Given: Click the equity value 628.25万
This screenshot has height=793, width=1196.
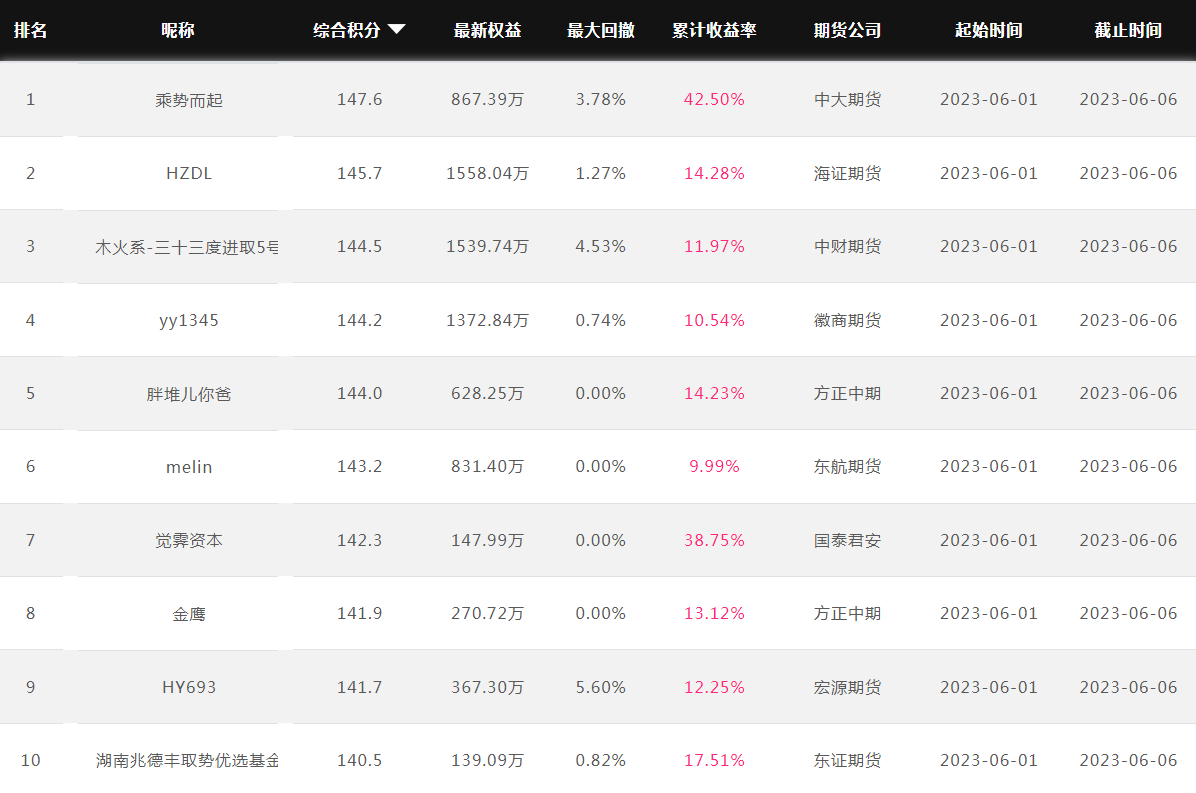Looking at the screenshot, I should 487,393.
